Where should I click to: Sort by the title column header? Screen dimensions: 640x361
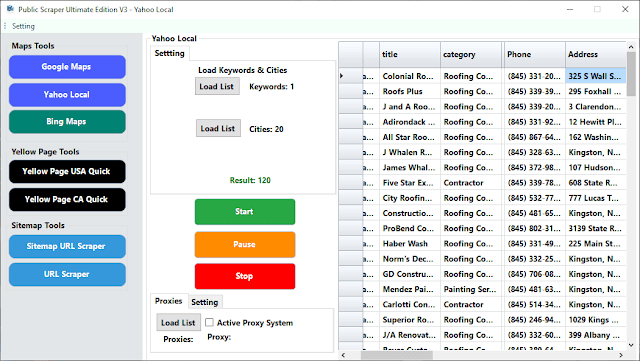410,54
